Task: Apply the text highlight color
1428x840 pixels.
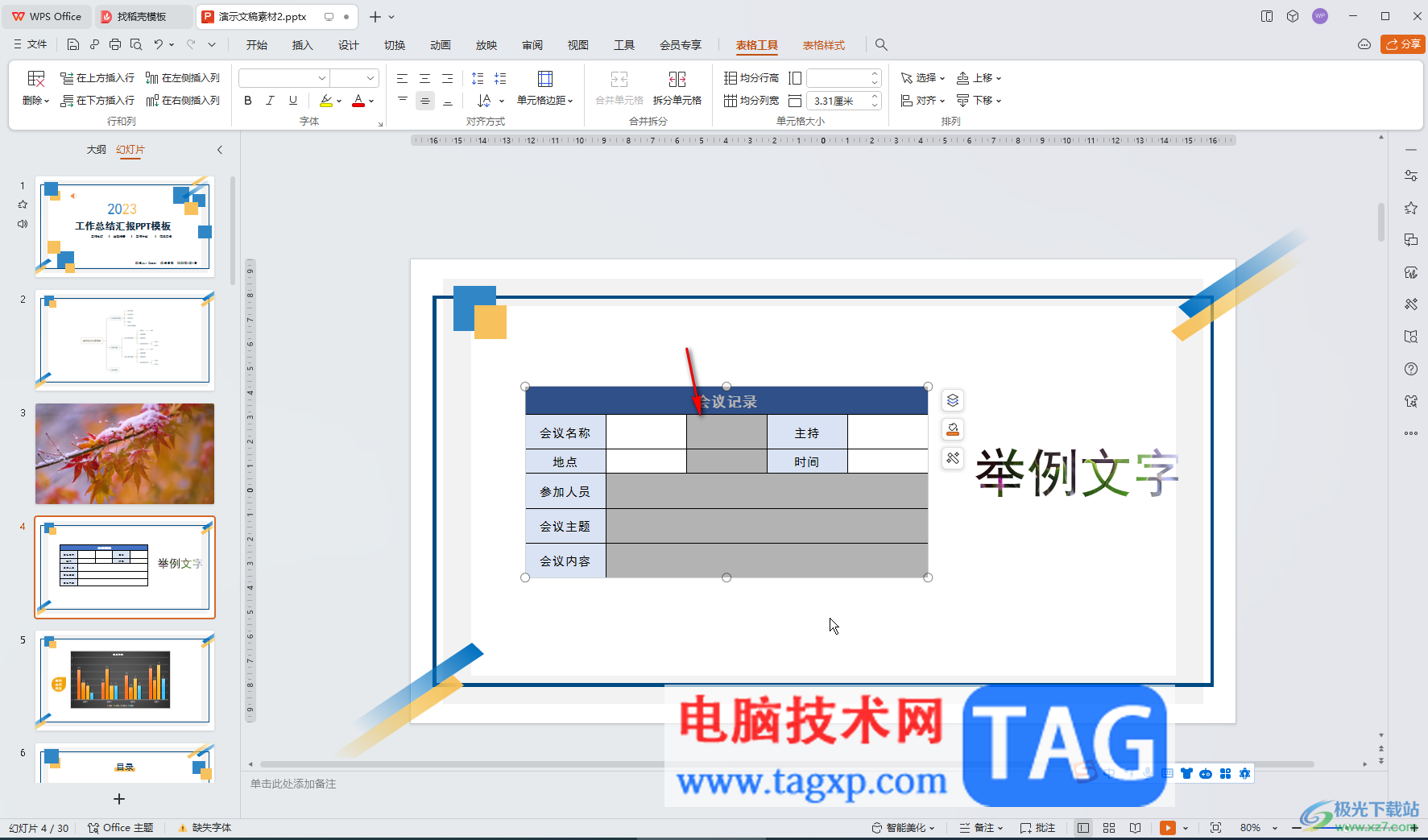Action: (x=325, y=101)
